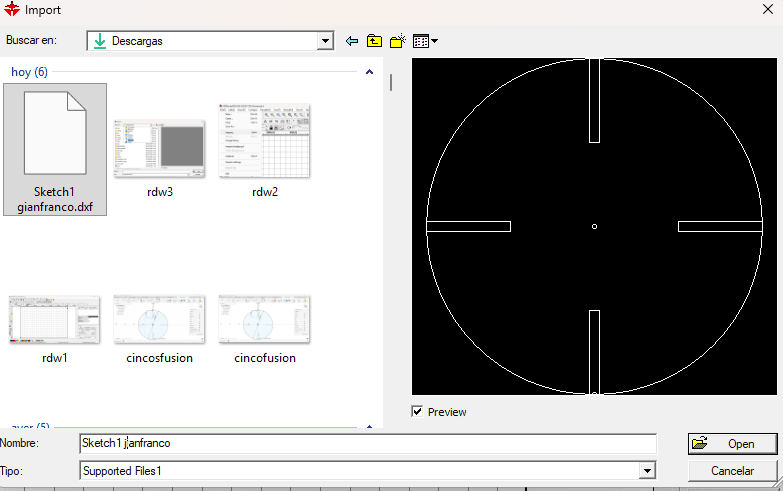
Task: Select the rdw3 image file
Action: tap(160, 158)
